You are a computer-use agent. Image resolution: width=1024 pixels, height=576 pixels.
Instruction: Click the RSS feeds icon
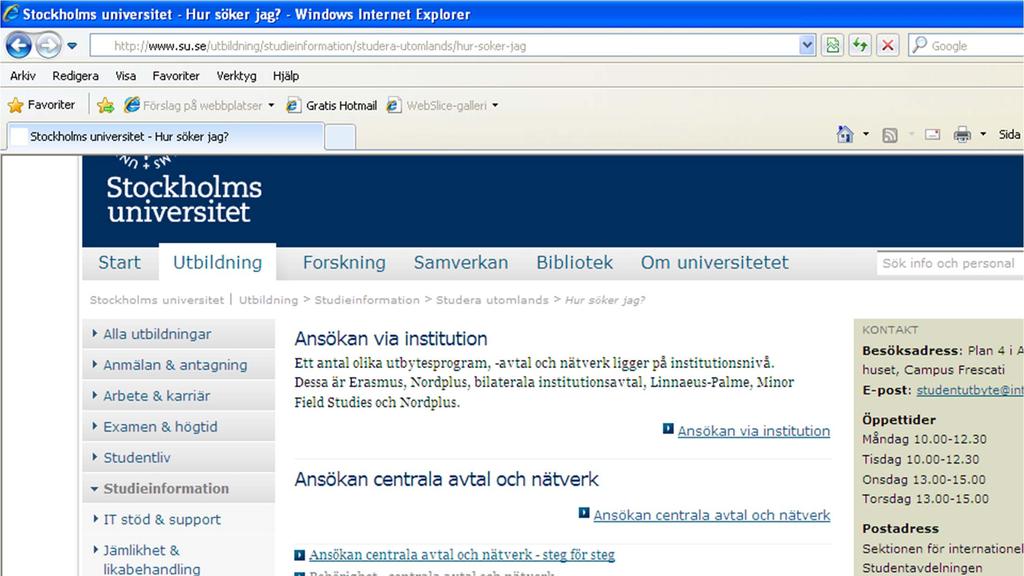pyautogui.click(x=889, y=135)
